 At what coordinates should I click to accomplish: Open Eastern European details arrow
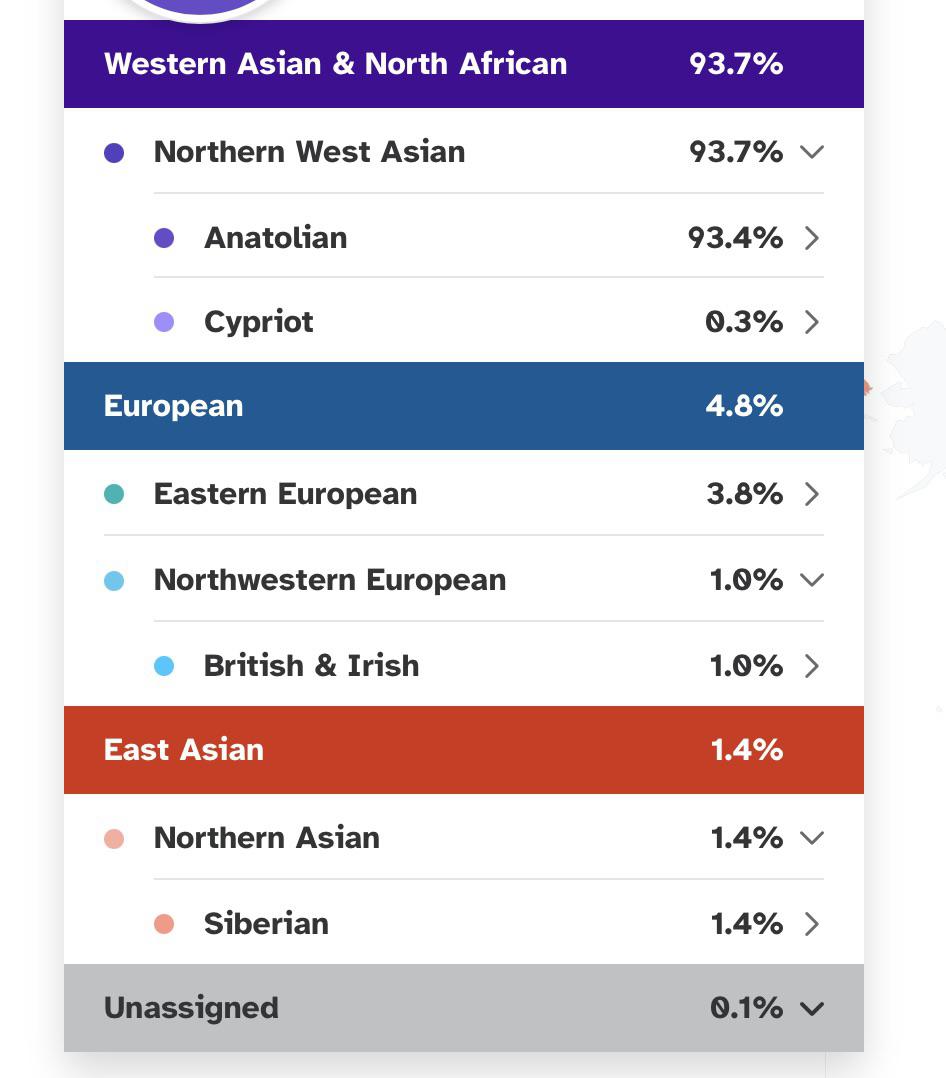click(x=812, y=494)
